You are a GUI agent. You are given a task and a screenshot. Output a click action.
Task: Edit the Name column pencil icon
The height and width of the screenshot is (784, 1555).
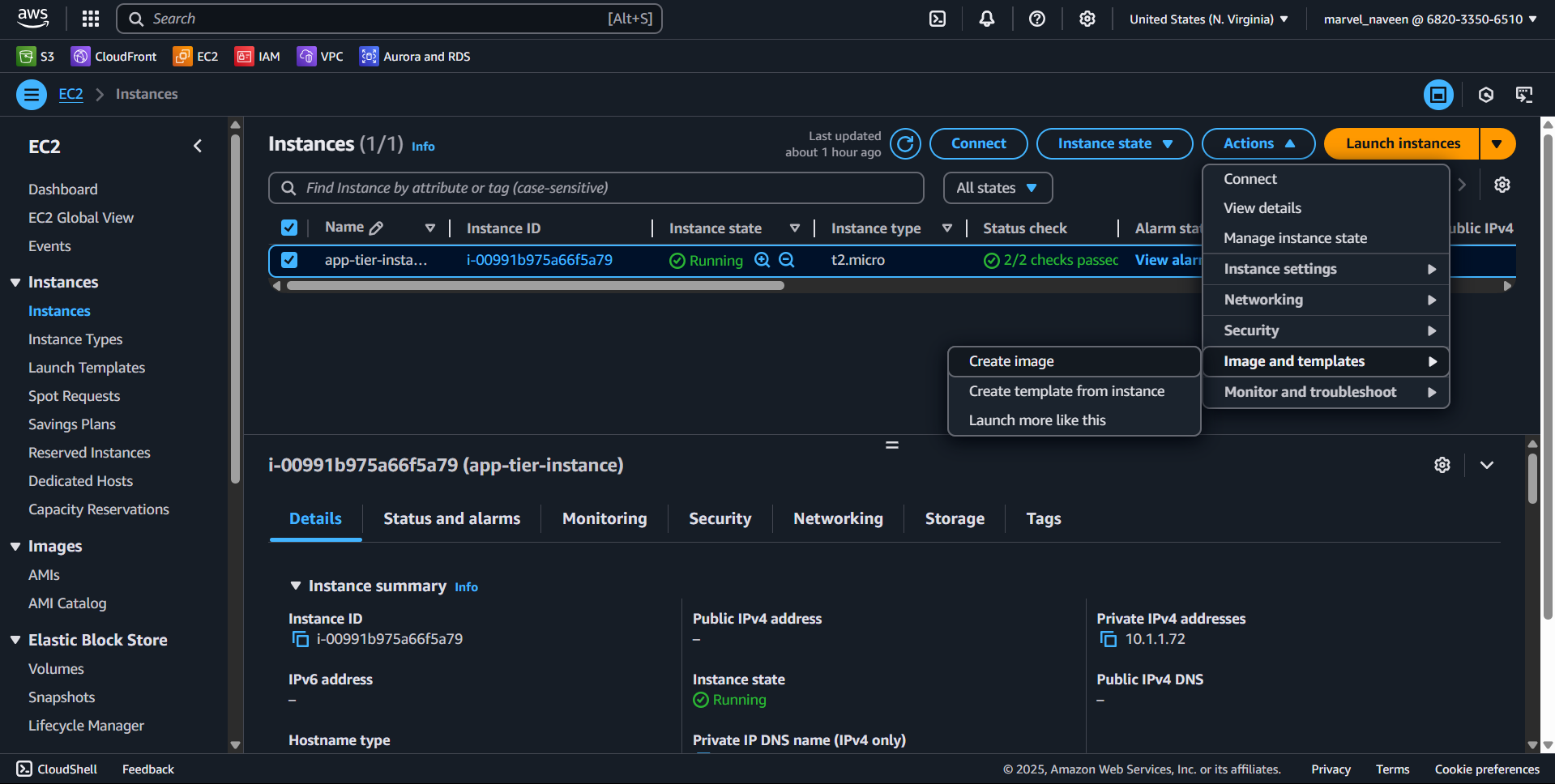tap(376, 228)
